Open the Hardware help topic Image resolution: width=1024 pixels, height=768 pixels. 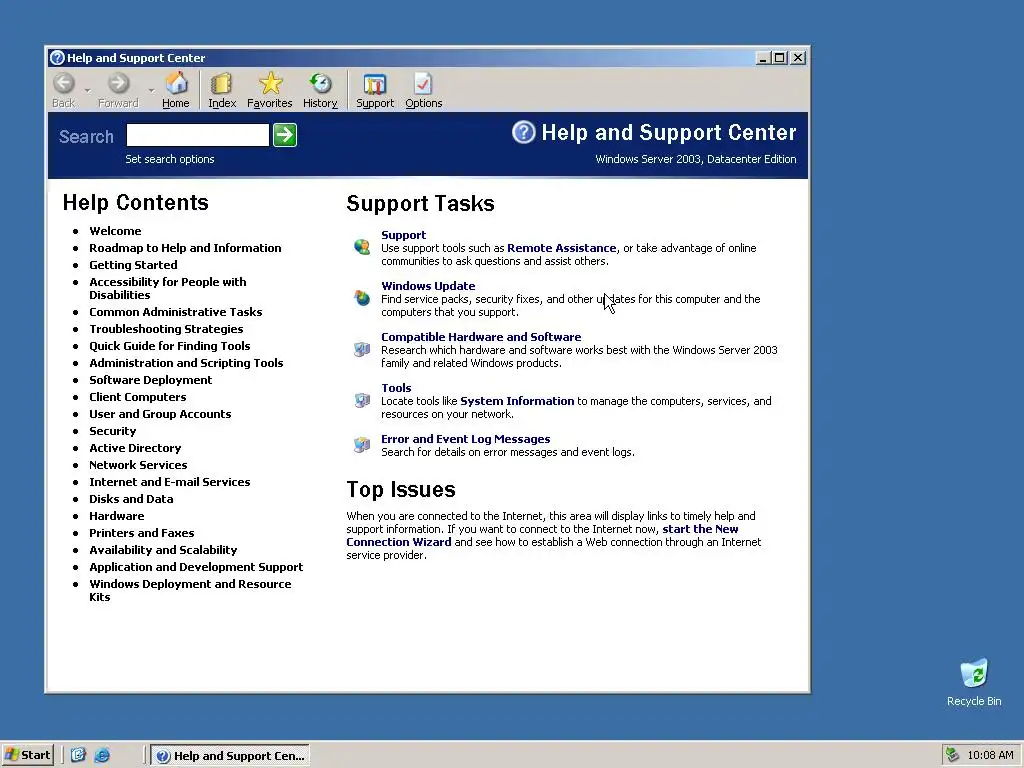pyautogui.click(x=117, y=515)
